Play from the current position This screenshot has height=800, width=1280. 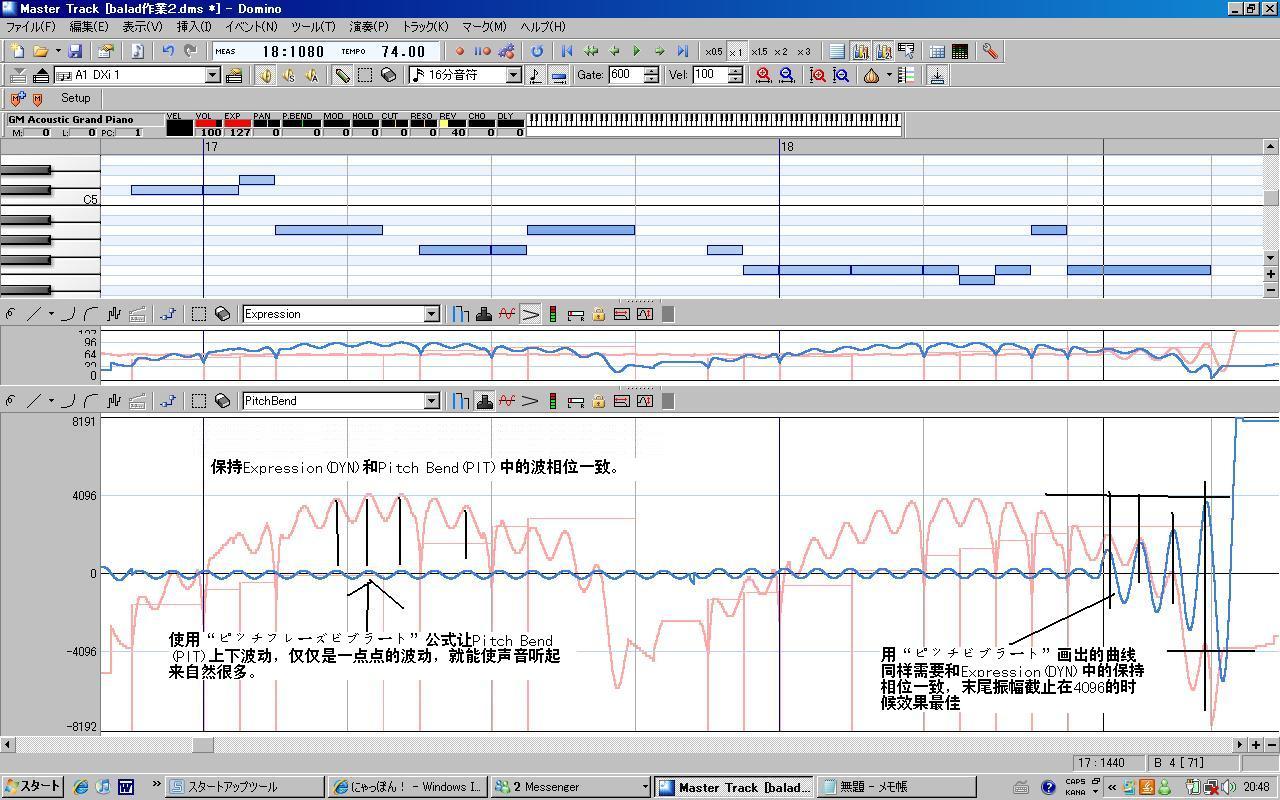click(637, 51)
